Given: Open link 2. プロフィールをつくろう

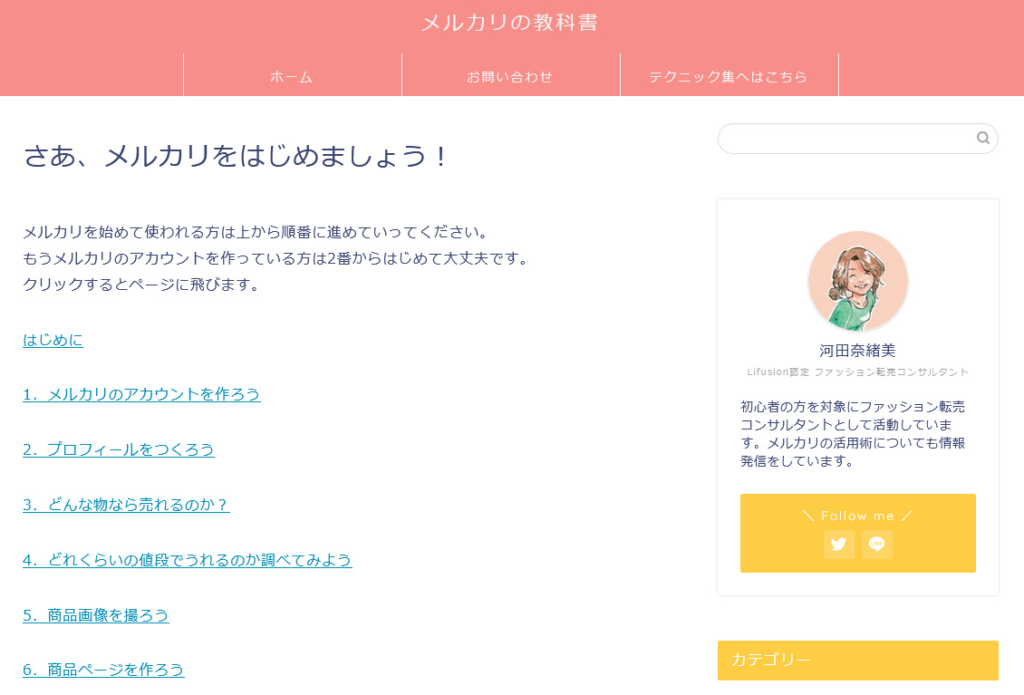Looking at the screenshot, I should 118,449.
